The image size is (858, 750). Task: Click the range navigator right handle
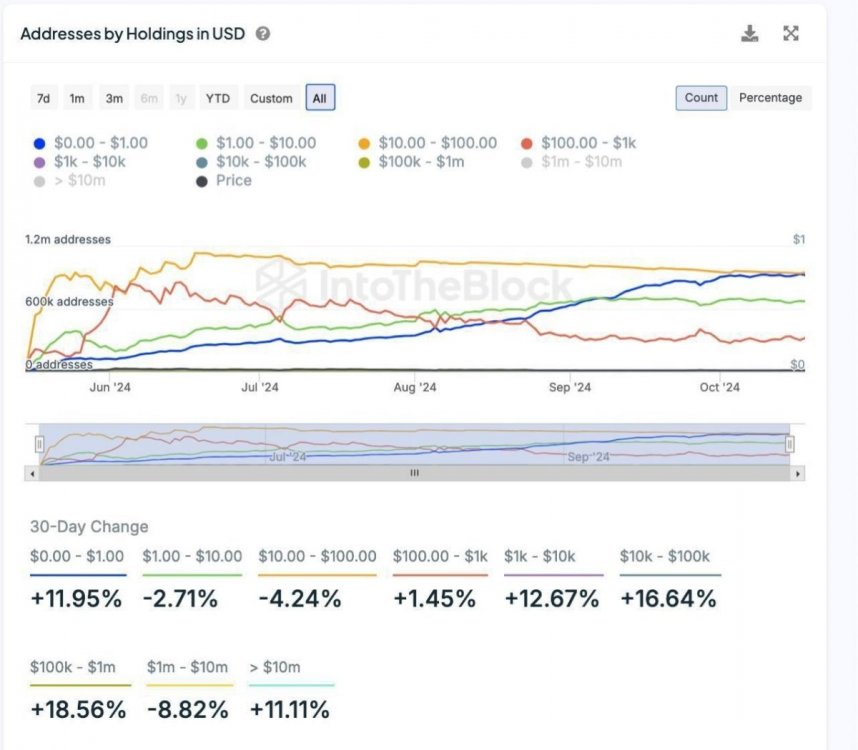790,443
